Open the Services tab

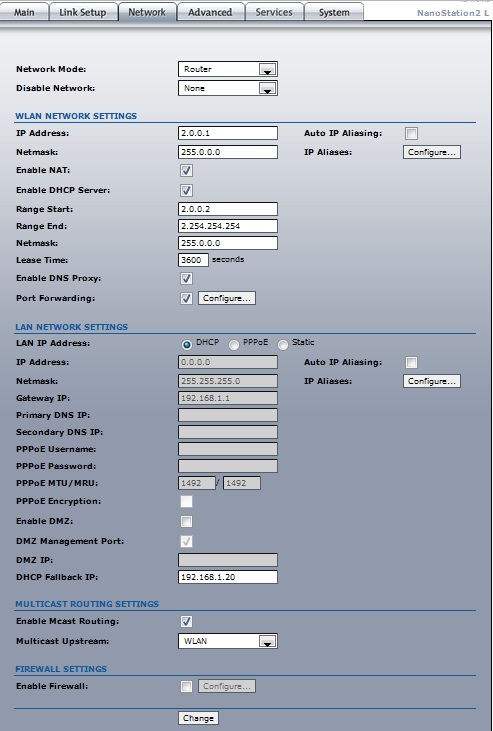[x=274, y=12]
